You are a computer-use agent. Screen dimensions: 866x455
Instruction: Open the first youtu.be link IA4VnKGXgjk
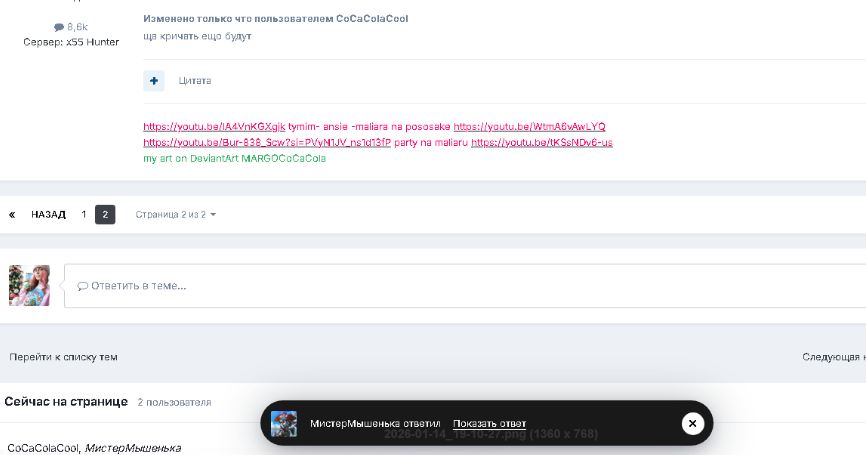[214, 126]
